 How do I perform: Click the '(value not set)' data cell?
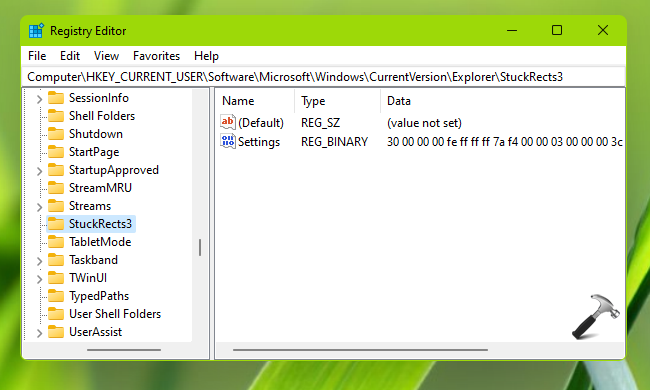coord(424,123)
